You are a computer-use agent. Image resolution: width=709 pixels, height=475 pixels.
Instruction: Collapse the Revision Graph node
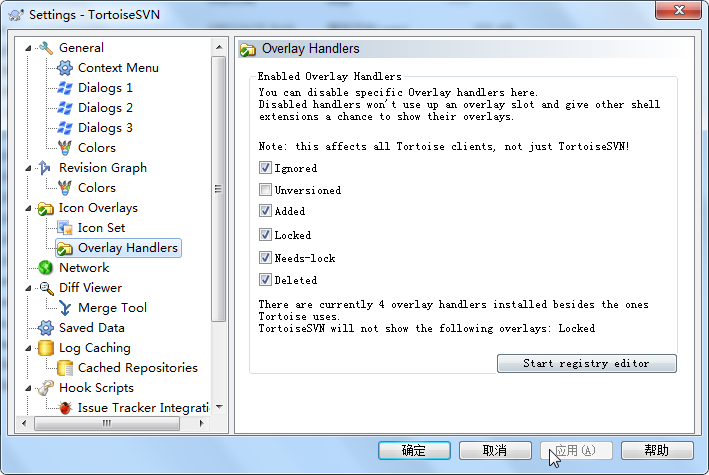(28, 168)
